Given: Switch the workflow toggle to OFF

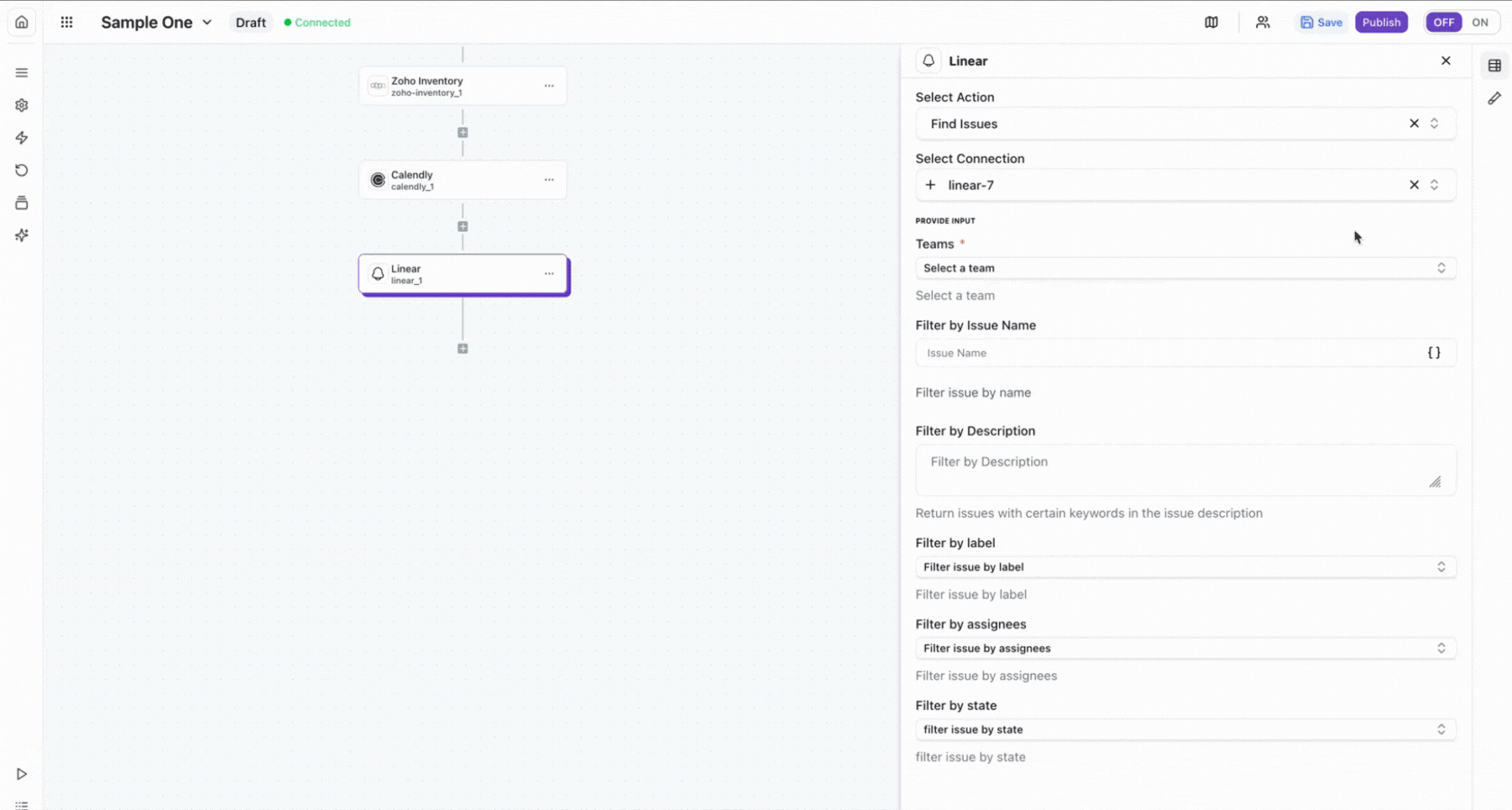Looking at the screenshot, I should pyautogui.click(x=1443, y=23).
